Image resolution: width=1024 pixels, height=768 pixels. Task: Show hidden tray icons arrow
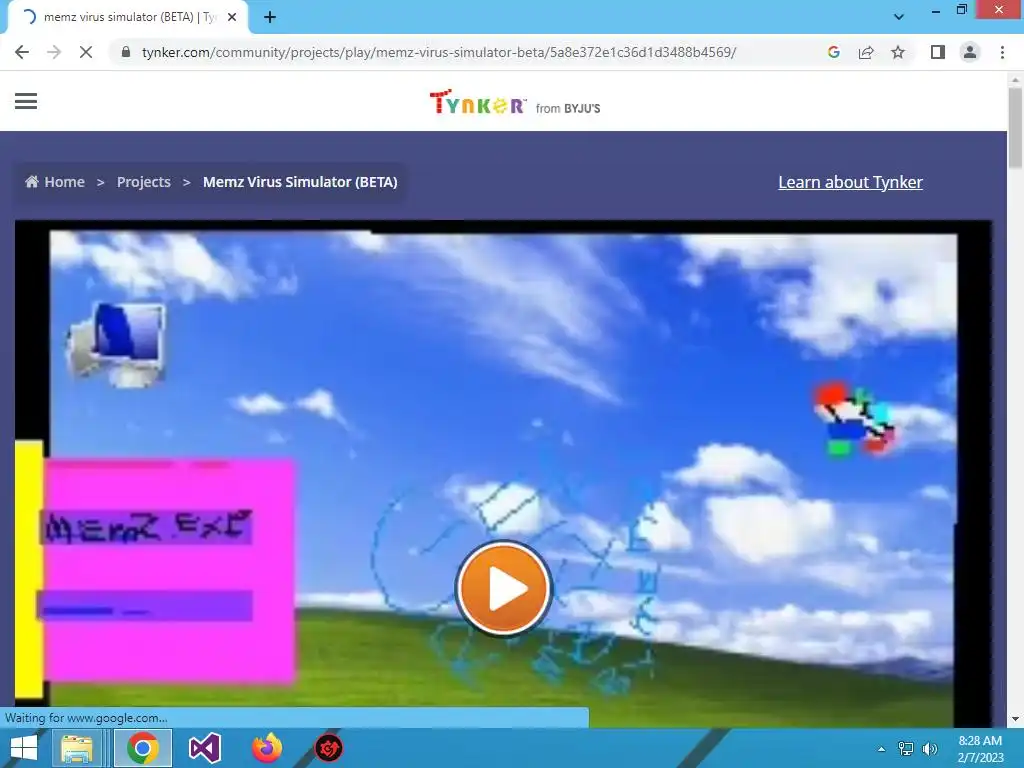[x=881, y=749]
